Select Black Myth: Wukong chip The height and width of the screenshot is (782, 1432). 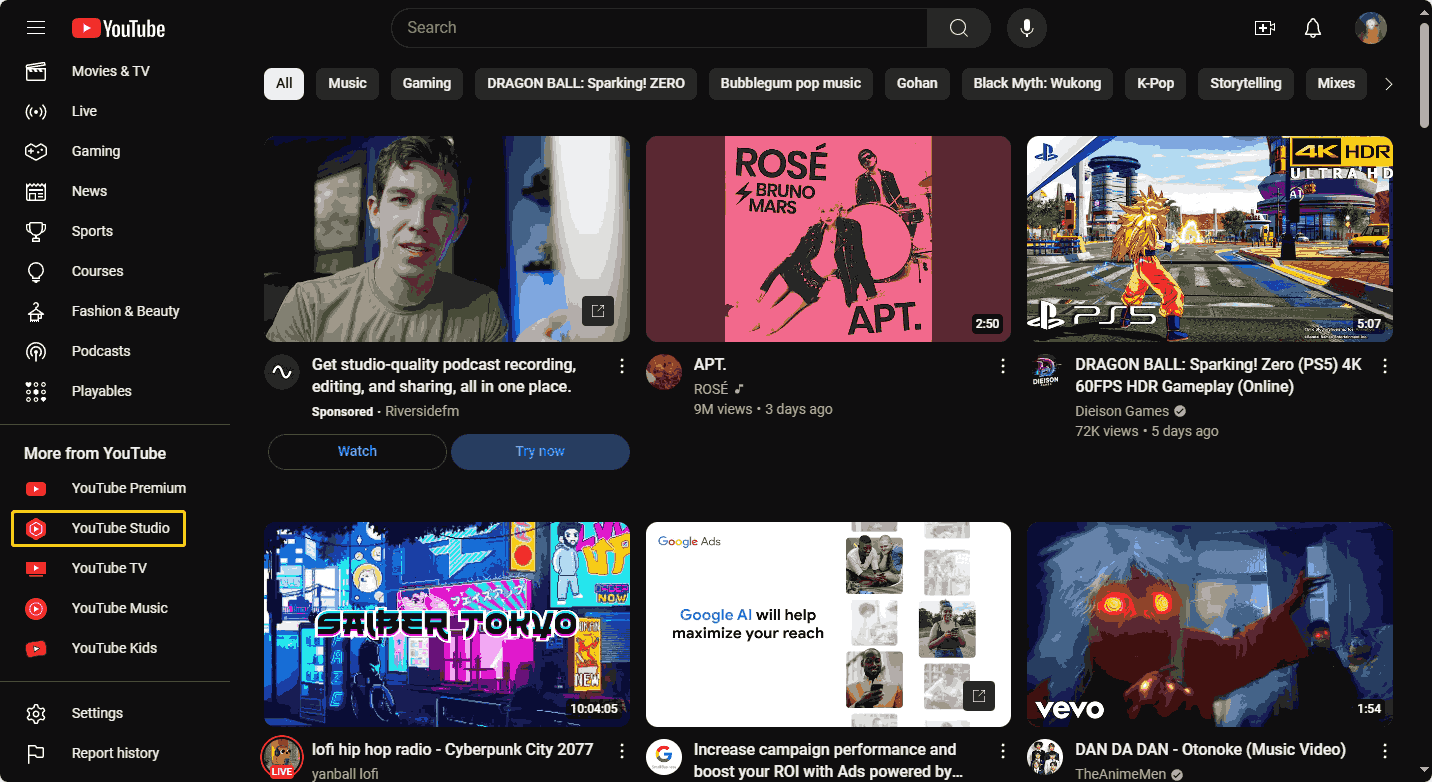pyautogui.click(x=1037, y=84)
